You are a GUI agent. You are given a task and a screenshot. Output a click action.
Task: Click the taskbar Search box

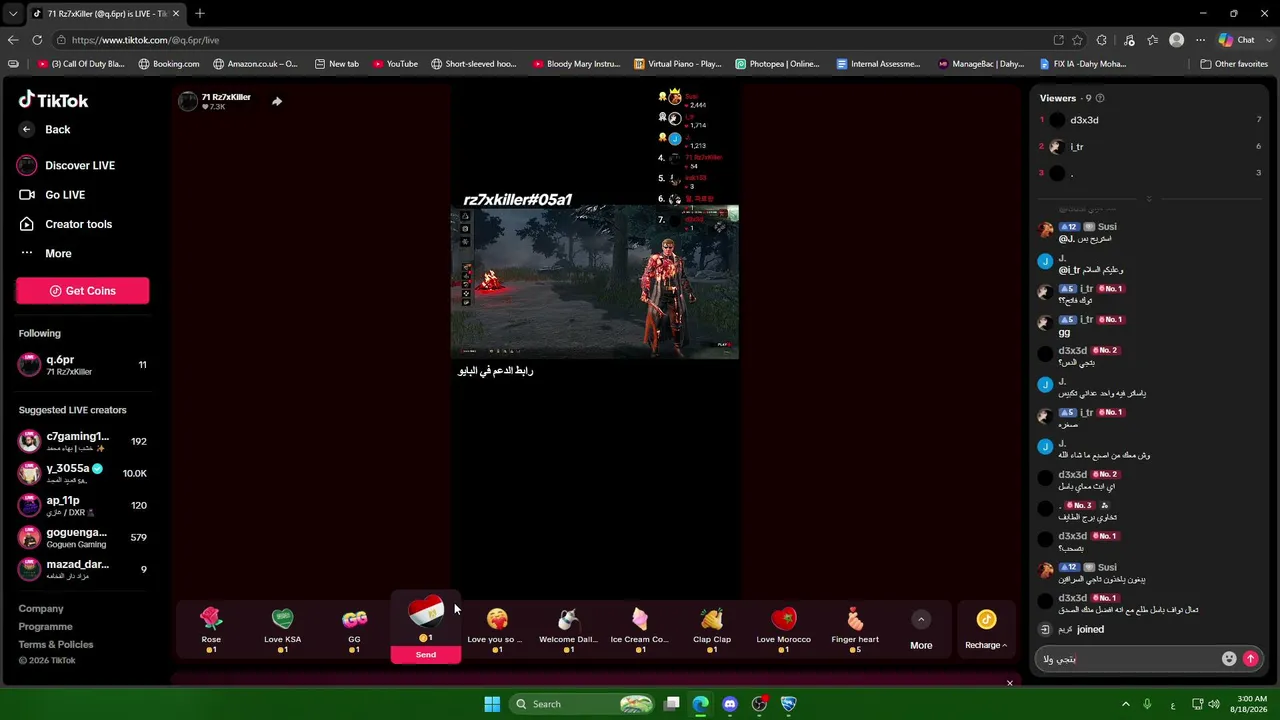click(x=584, y=704)
